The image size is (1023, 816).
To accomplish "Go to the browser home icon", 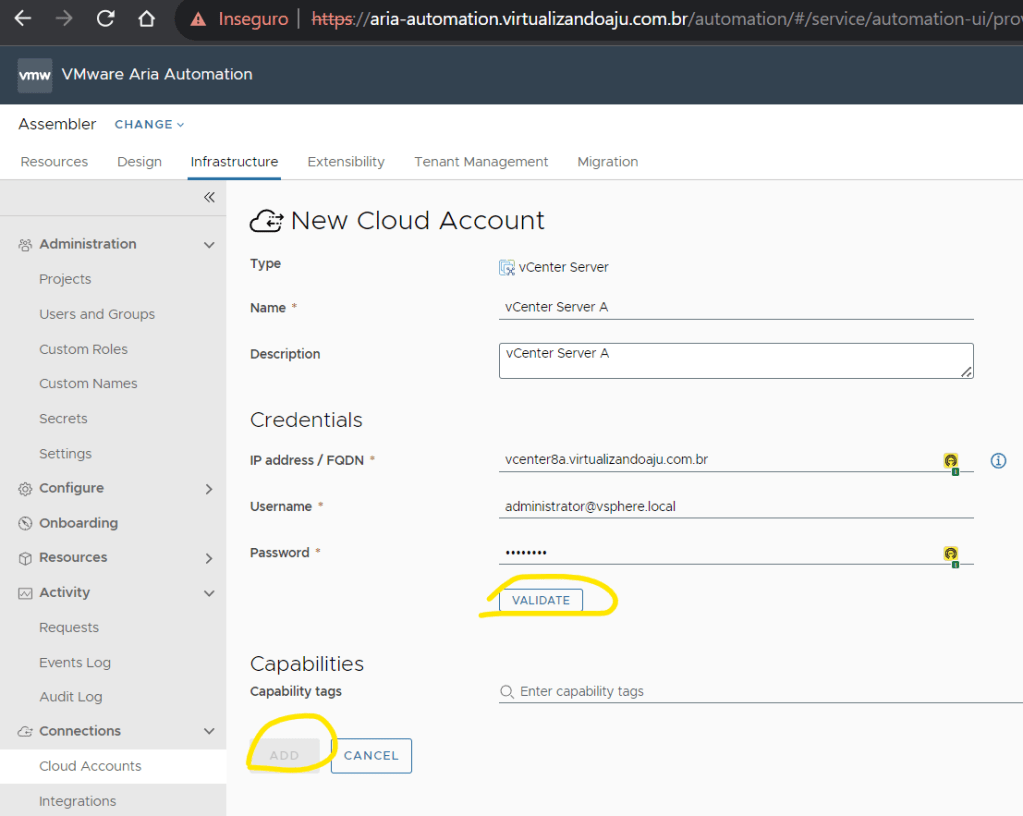I will (146, 19).
